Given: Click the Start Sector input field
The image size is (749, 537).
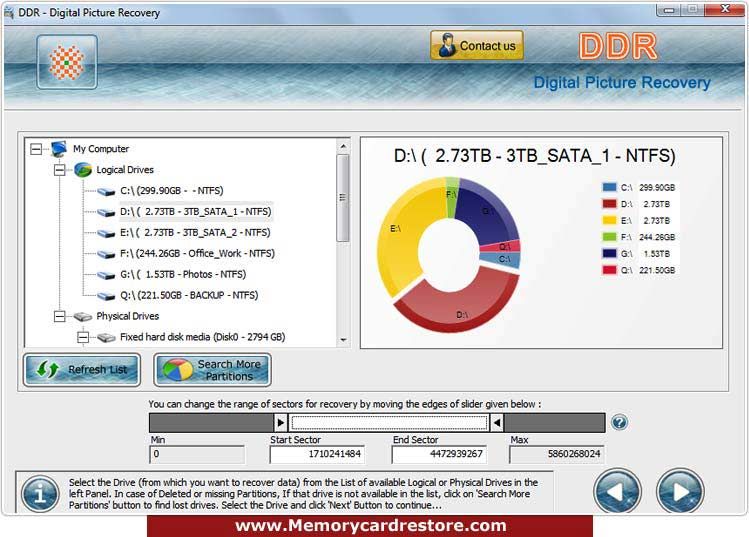Looking at the screenshot, I should click(317, 454).
